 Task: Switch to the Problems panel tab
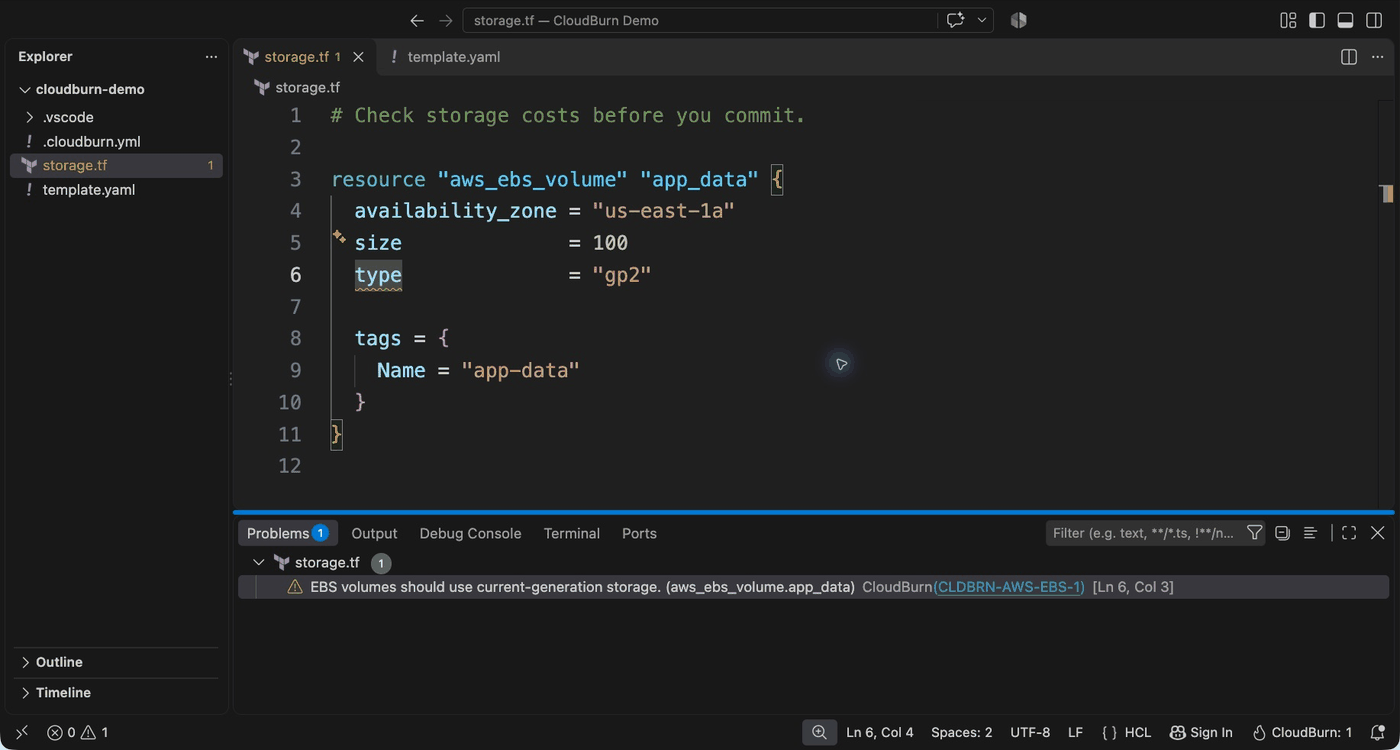pos(288,533)
